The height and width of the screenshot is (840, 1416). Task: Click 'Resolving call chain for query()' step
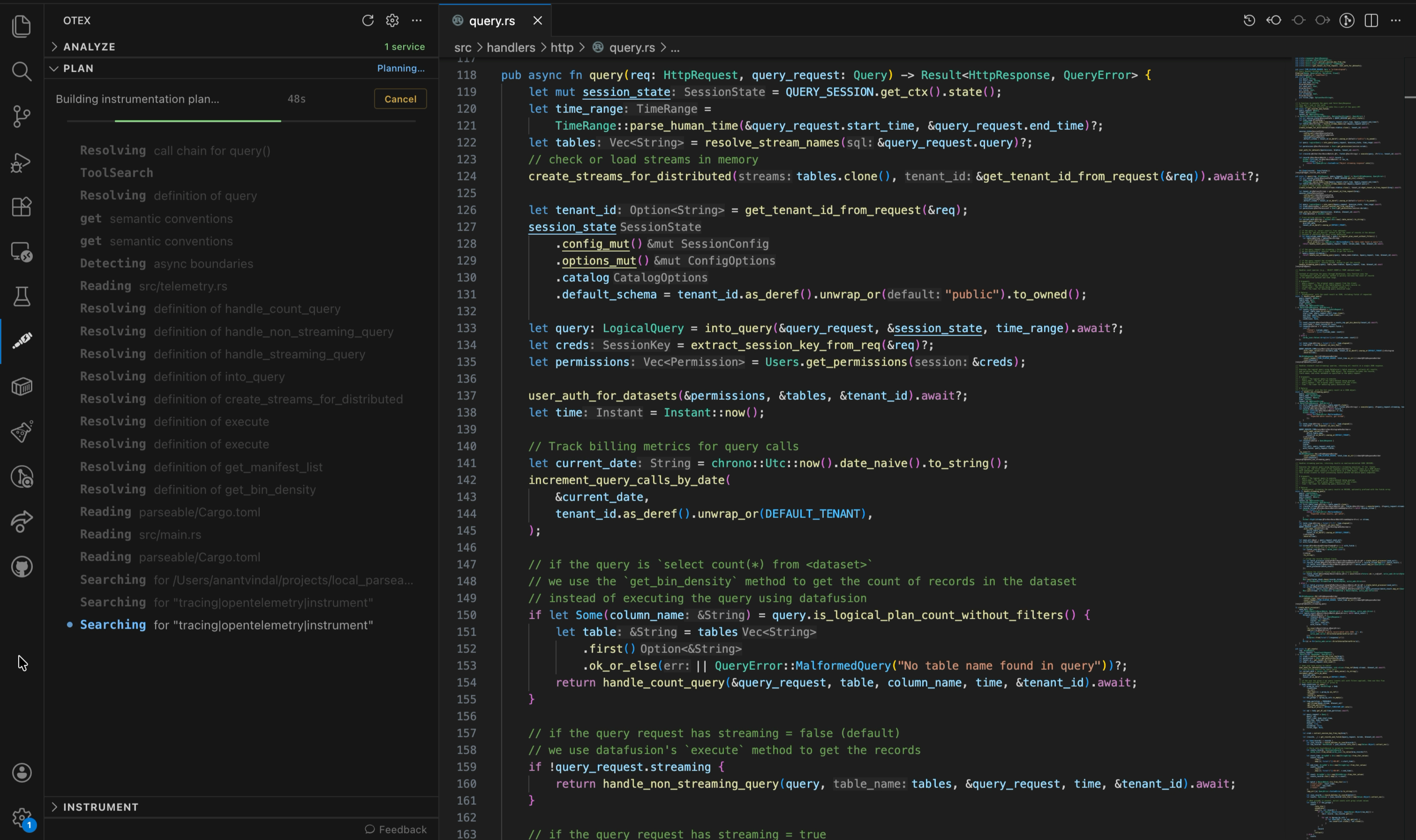175,150
